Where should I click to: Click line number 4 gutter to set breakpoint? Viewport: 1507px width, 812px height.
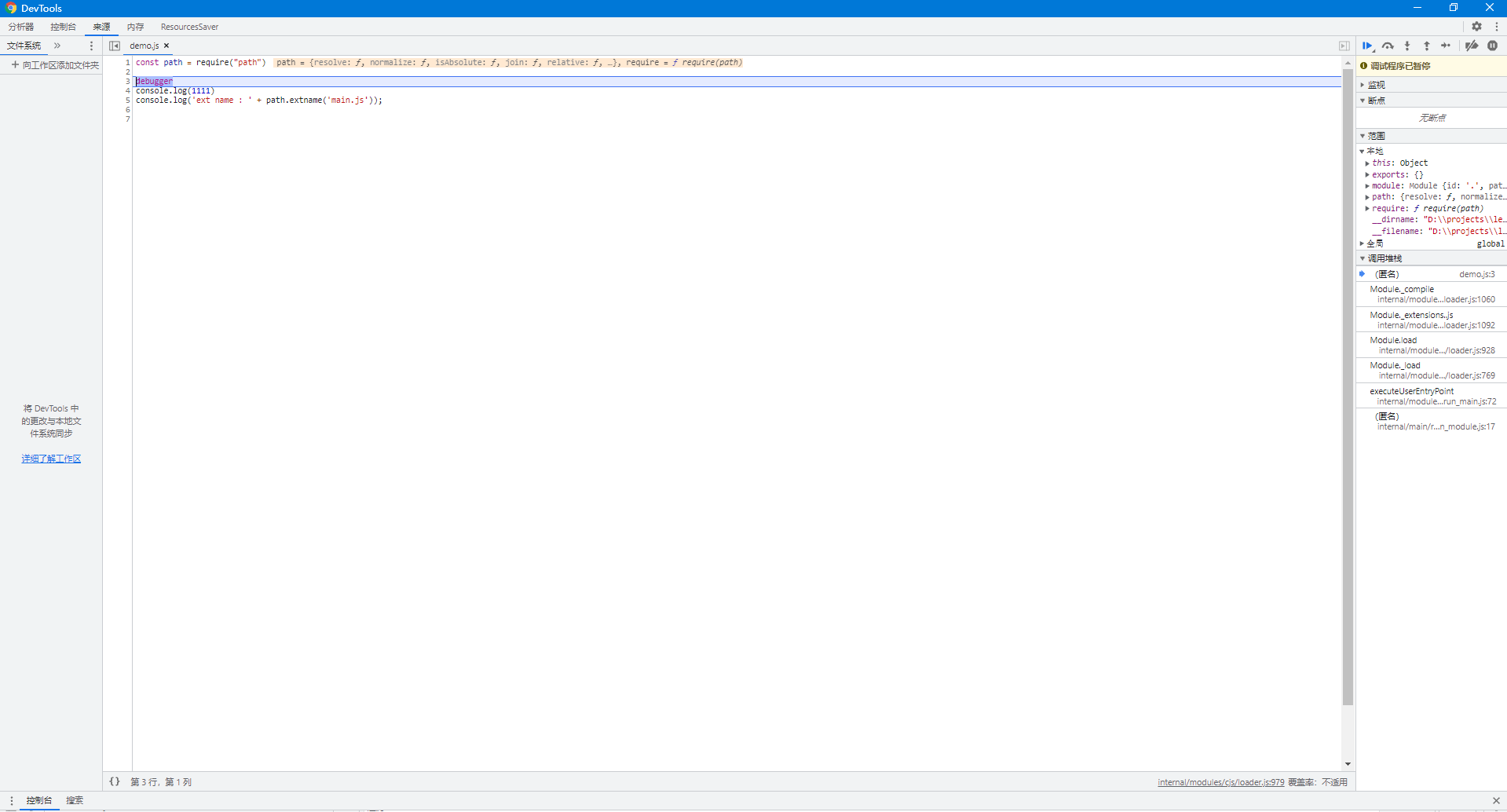(x=127, y=90)
